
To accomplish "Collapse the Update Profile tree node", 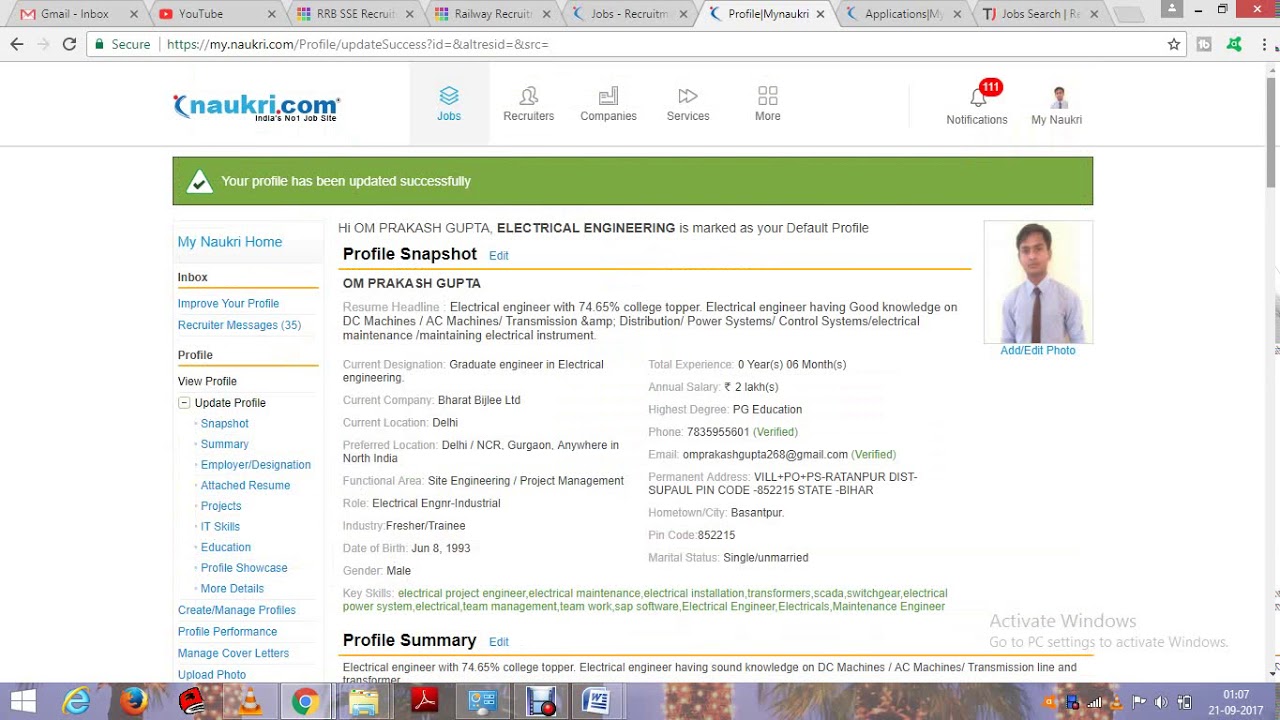I will (184, 402).
